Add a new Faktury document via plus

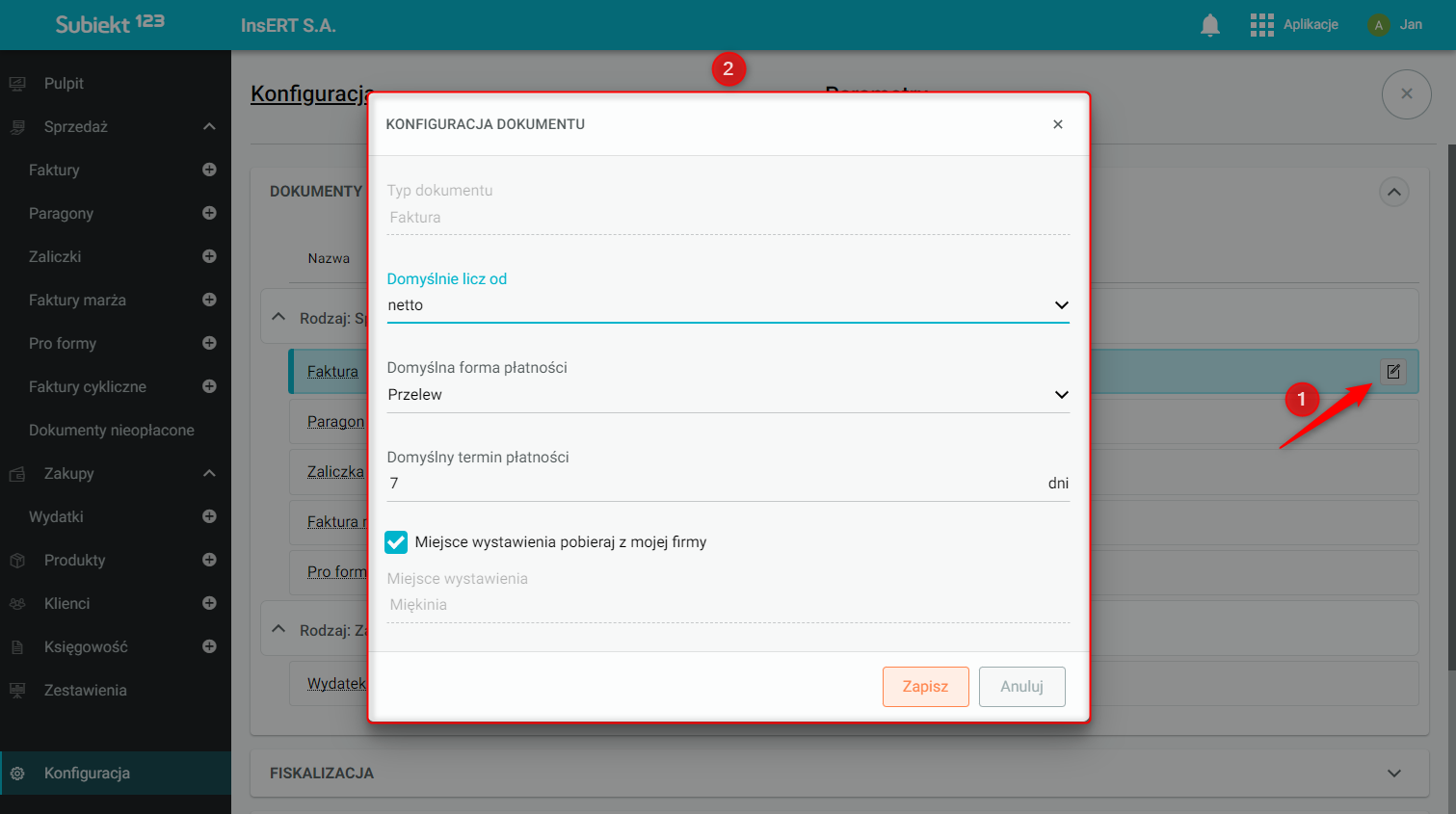(x=209, y=170)
